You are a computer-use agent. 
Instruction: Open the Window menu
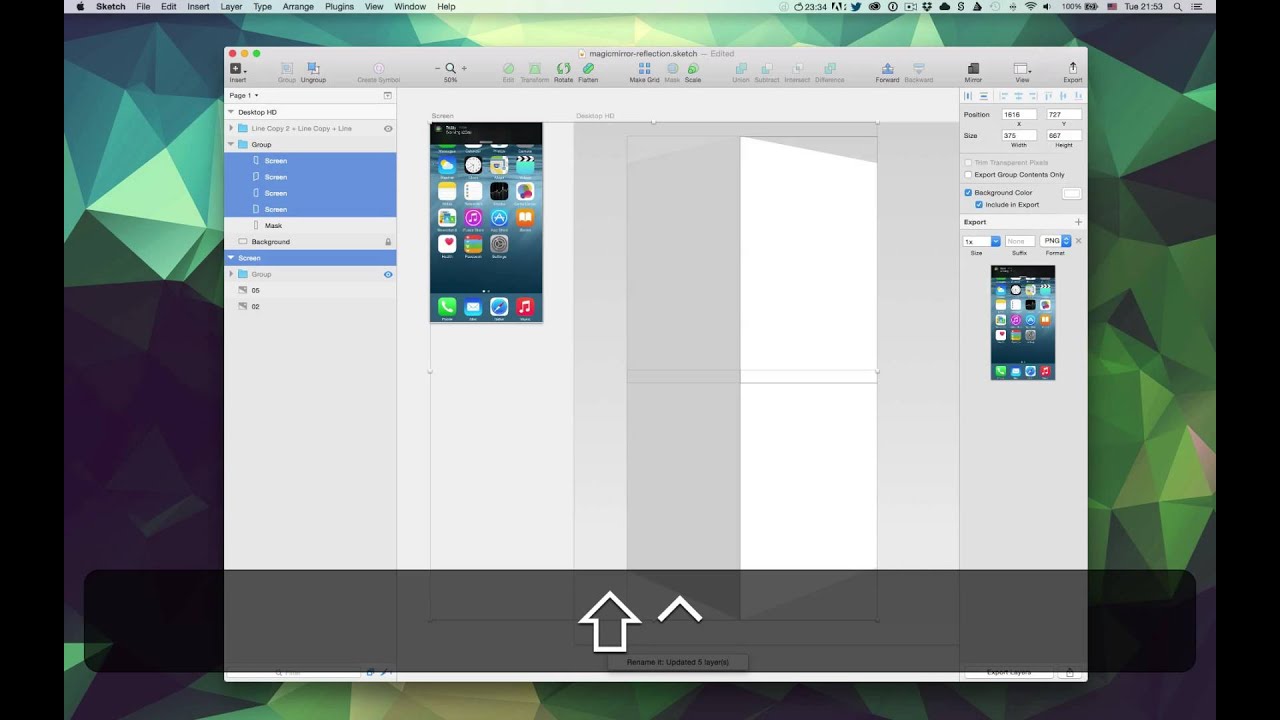click(410, 6)
